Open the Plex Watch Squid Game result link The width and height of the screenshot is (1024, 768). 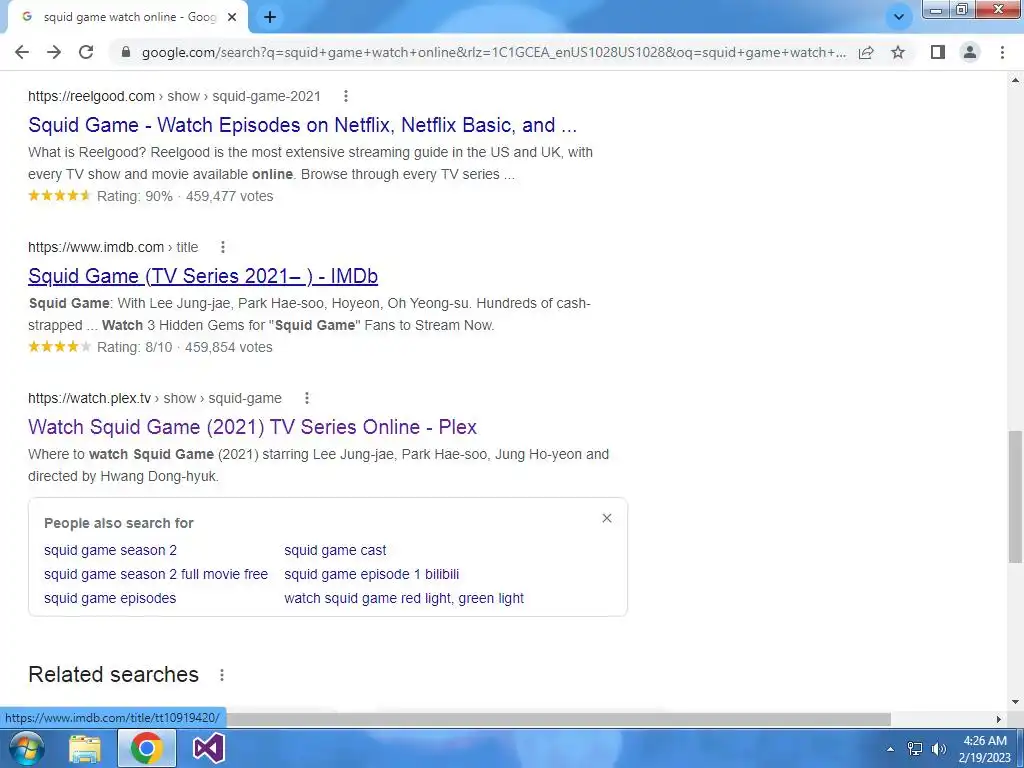[x=252, y=426]
